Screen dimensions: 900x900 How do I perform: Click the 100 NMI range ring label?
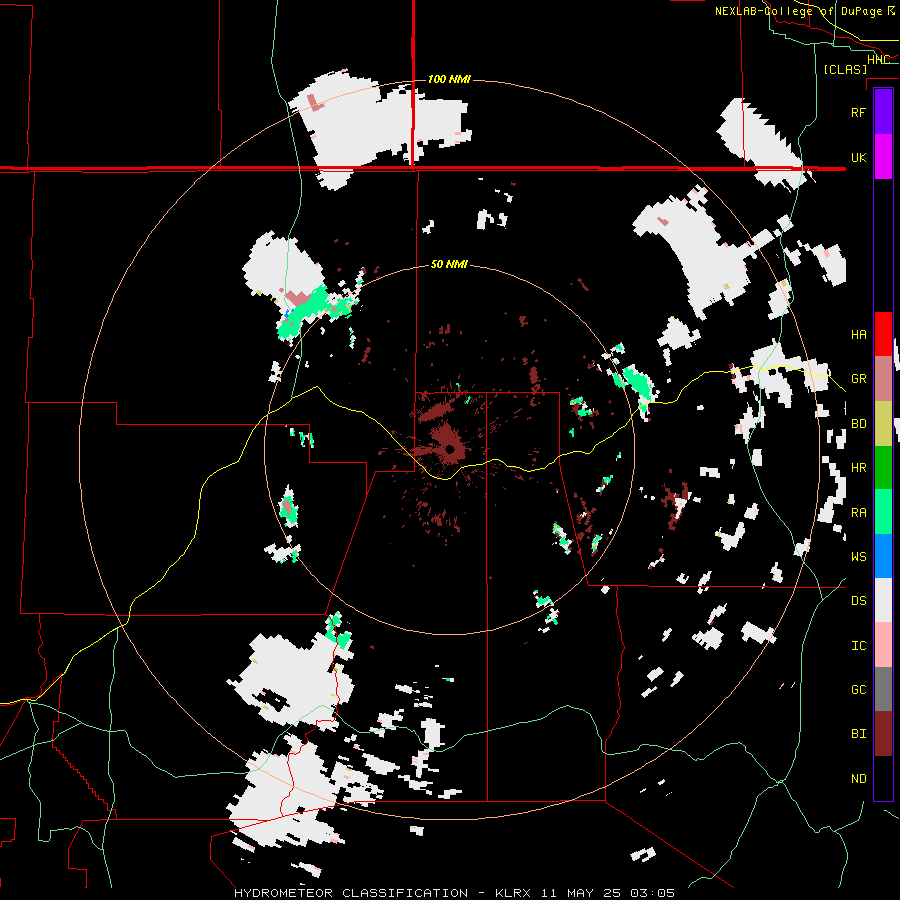(449, 79)
